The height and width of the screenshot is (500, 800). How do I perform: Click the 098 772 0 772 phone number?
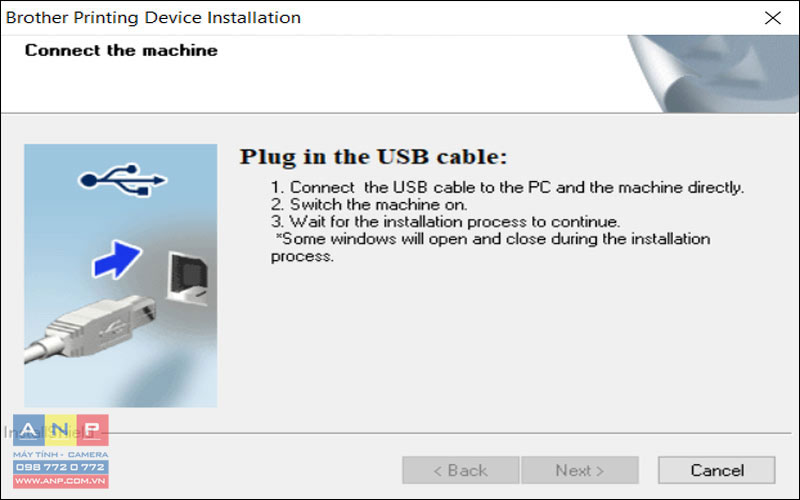61,467
